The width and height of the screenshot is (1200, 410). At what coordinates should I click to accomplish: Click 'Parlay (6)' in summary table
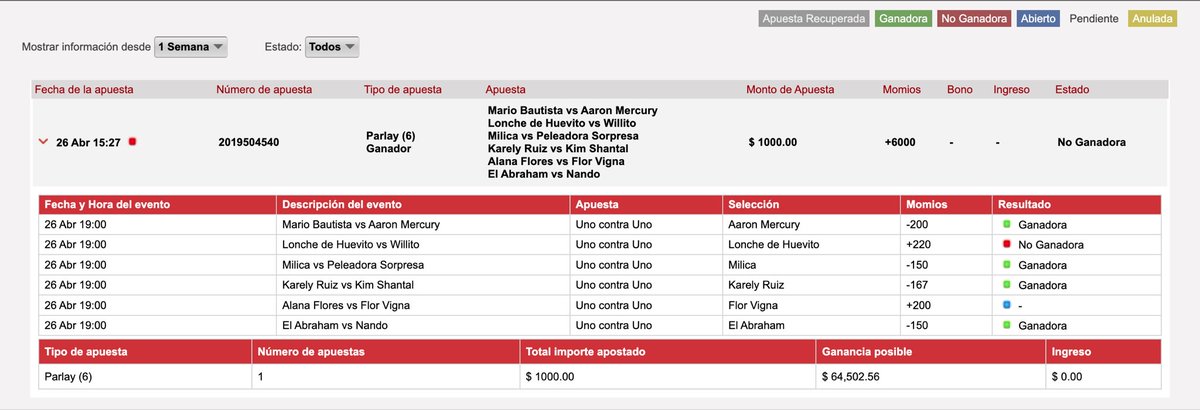click(69, 376)
